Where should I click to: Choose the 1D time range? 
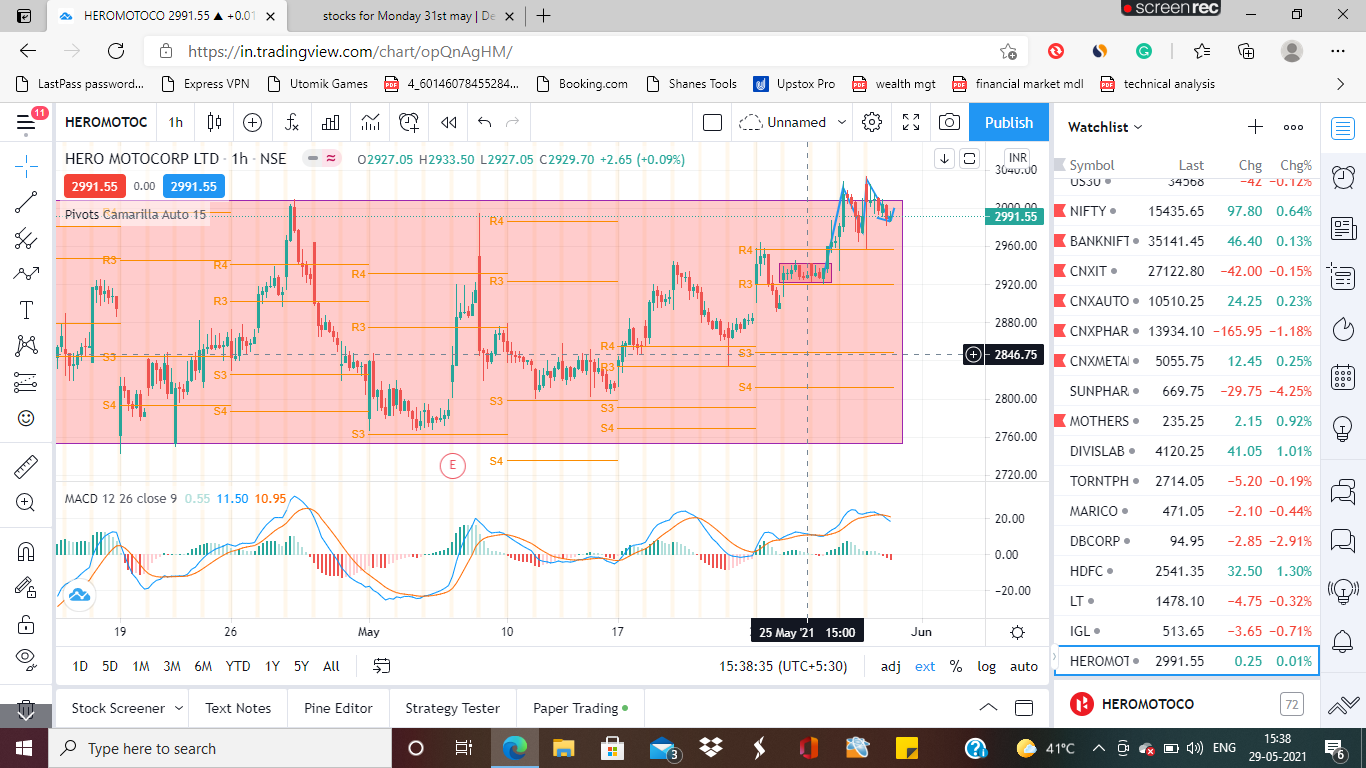[80, 666]
